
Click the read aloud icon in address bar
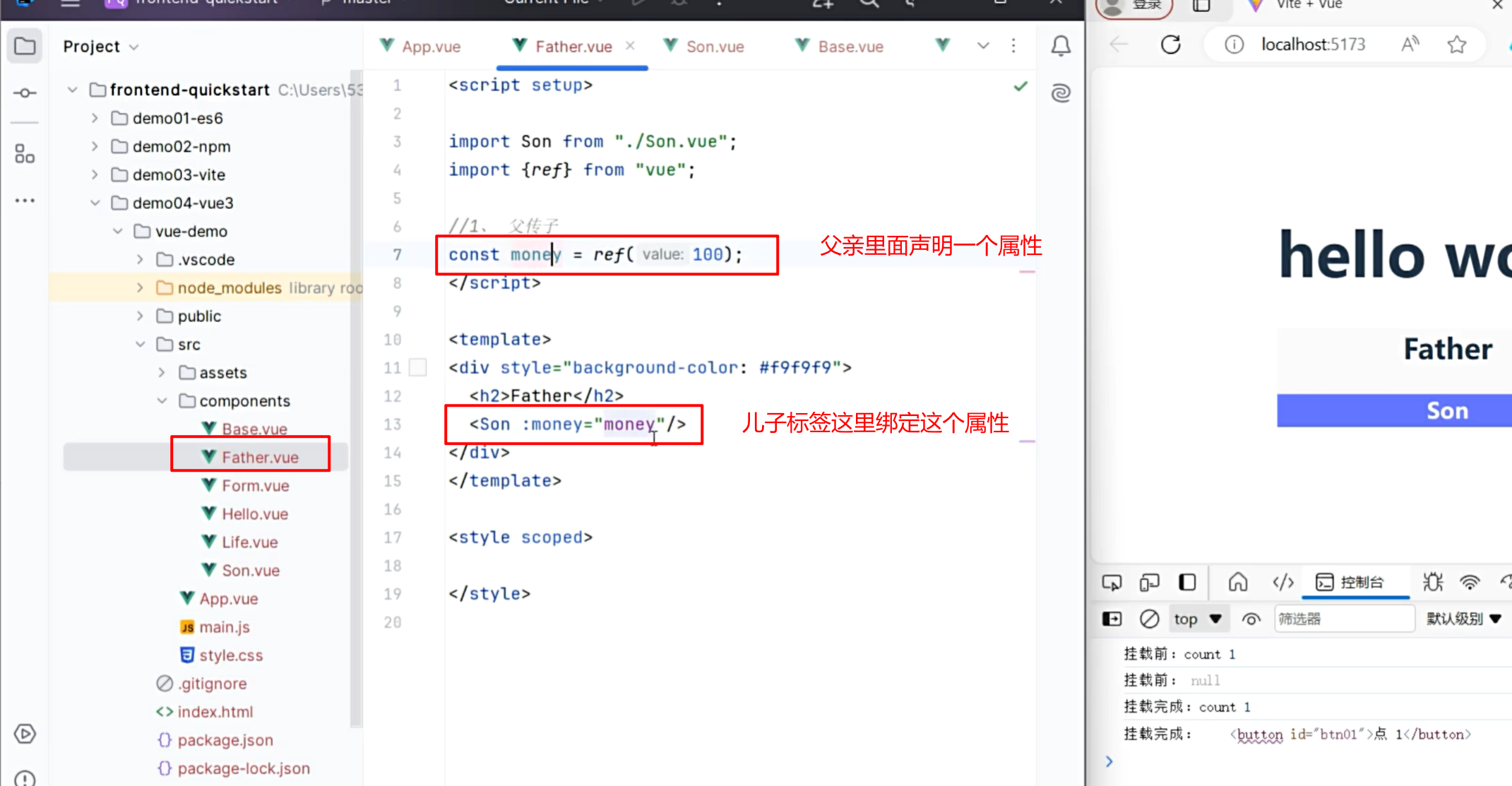(1410, 44)
